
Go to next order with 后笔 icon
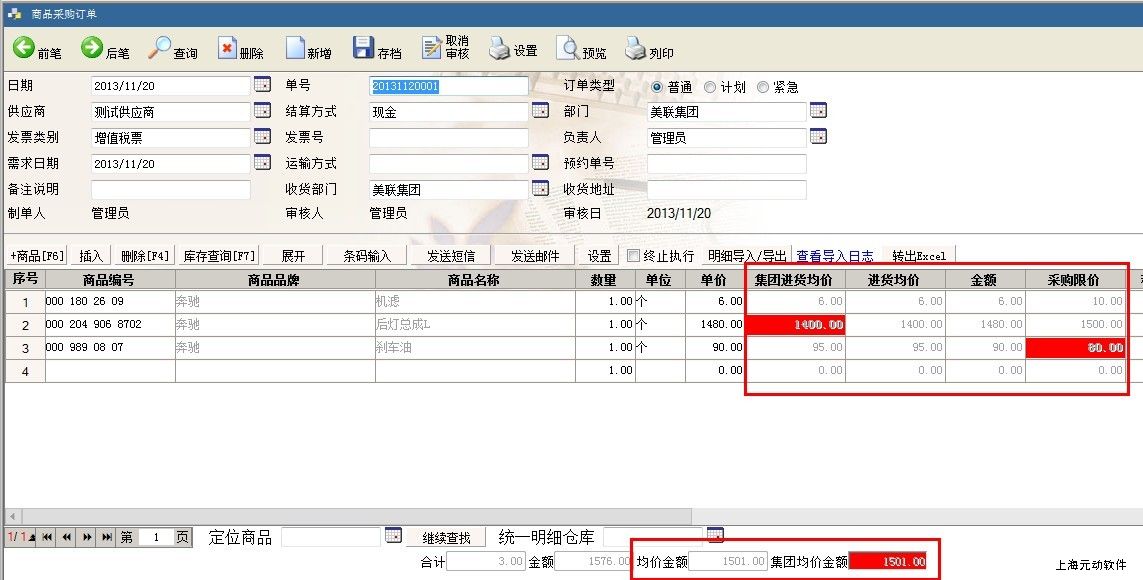coord(92,48)
